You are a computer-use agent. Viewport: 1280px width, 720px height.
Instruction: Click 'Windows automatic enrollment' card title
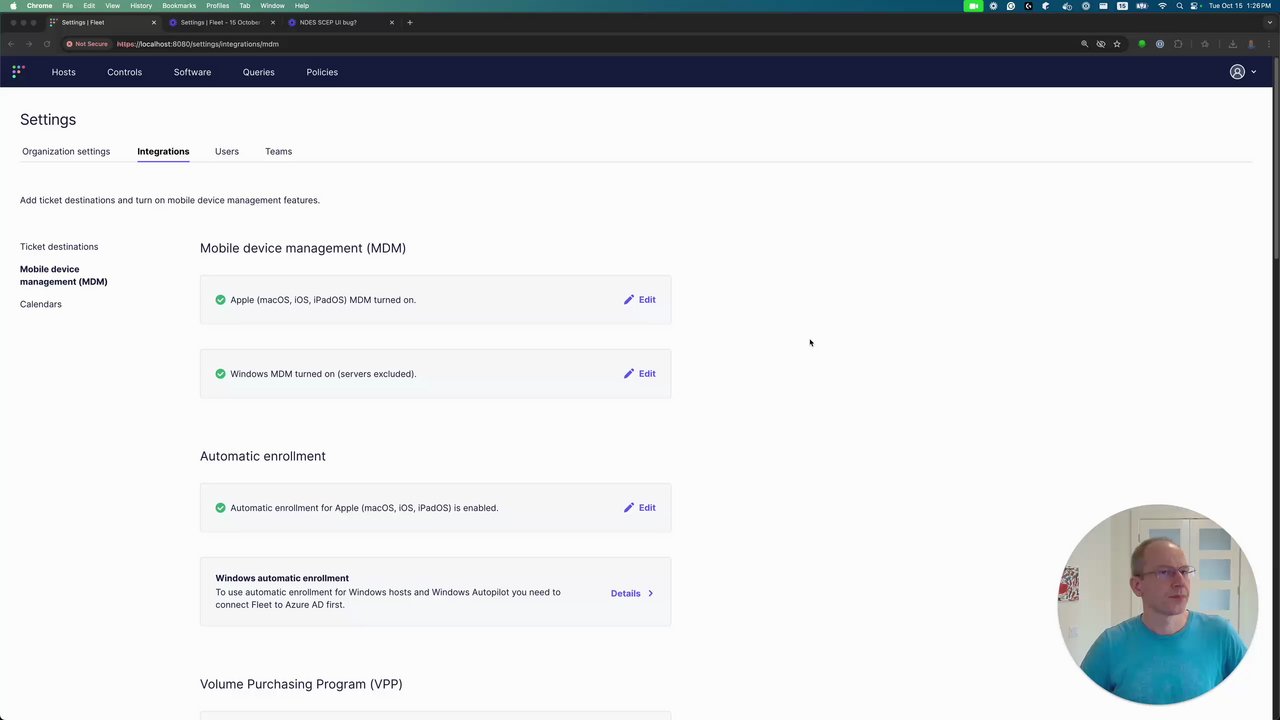(x=282, y=578)
